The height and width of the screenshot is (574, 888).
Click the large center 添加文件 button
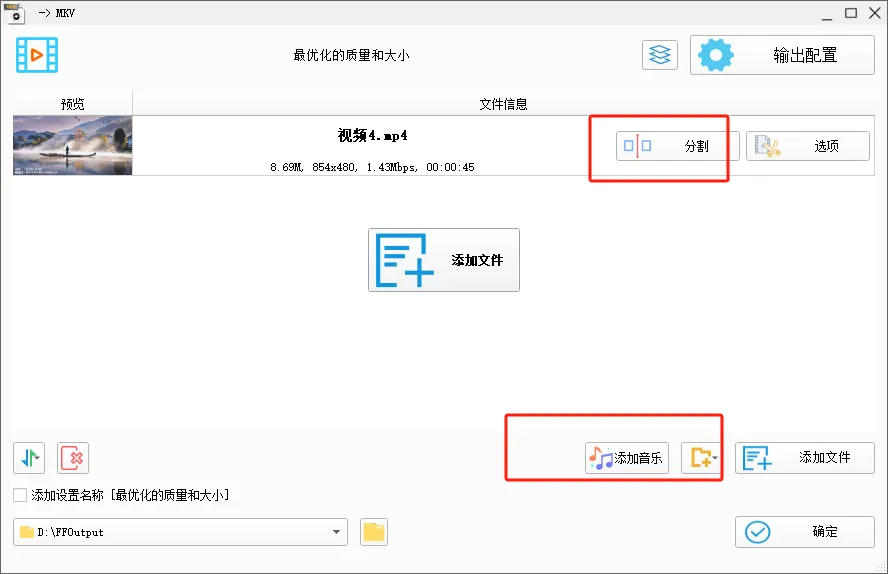443,260
